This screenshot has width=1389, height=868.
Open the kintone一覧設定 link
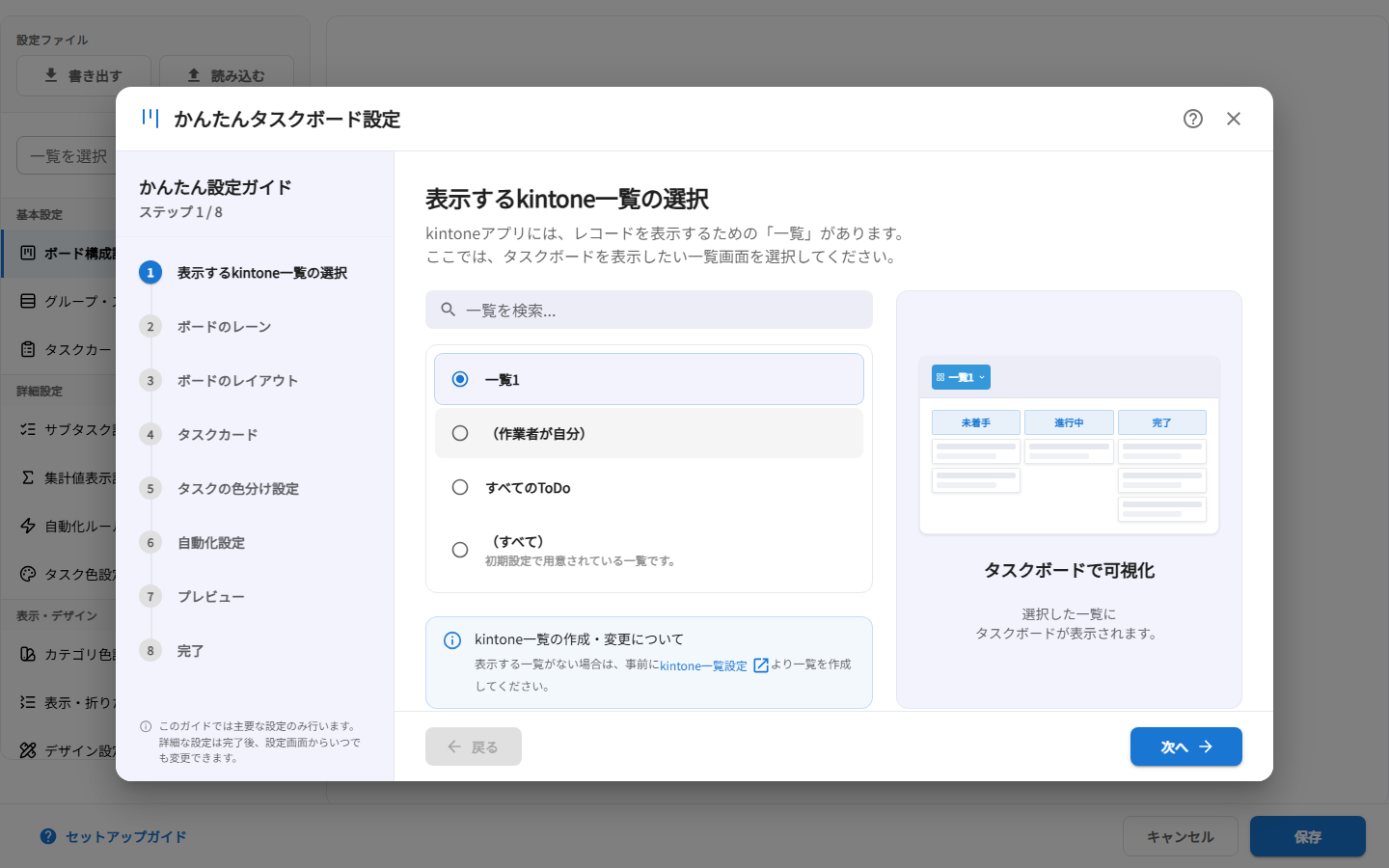click(703, 665)
